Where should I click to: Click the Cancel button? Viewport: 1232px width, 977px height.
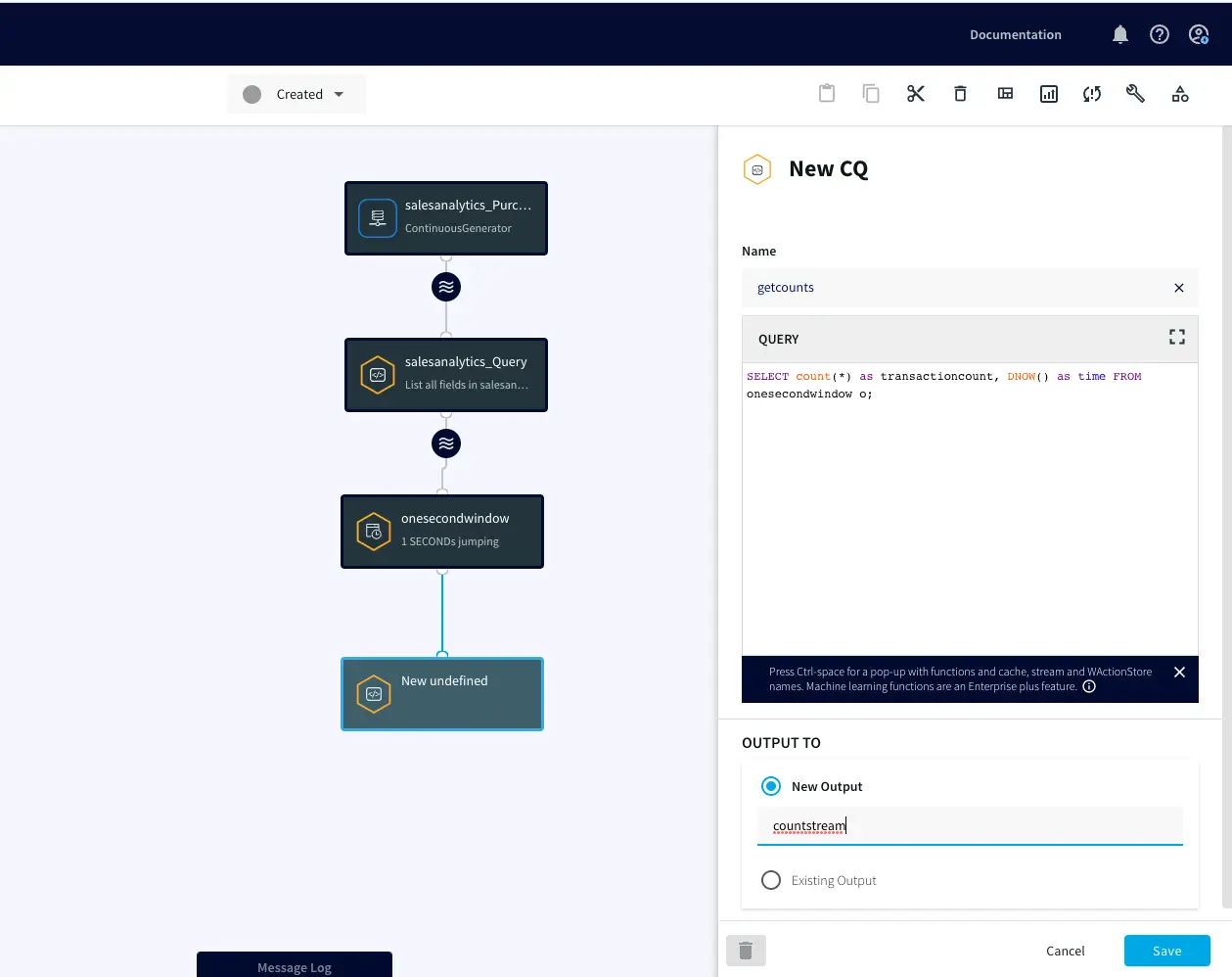click(x=1065, y=951)
